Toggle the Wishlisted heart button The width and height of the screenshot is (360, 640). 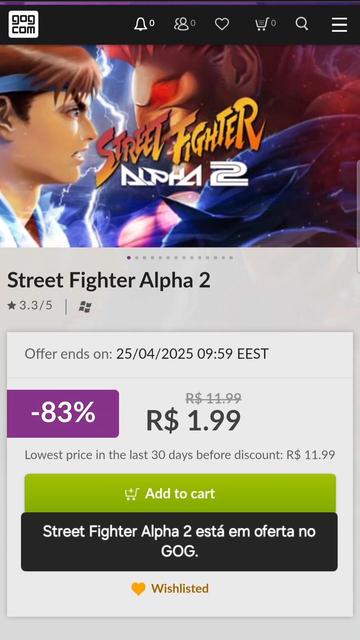170,589
